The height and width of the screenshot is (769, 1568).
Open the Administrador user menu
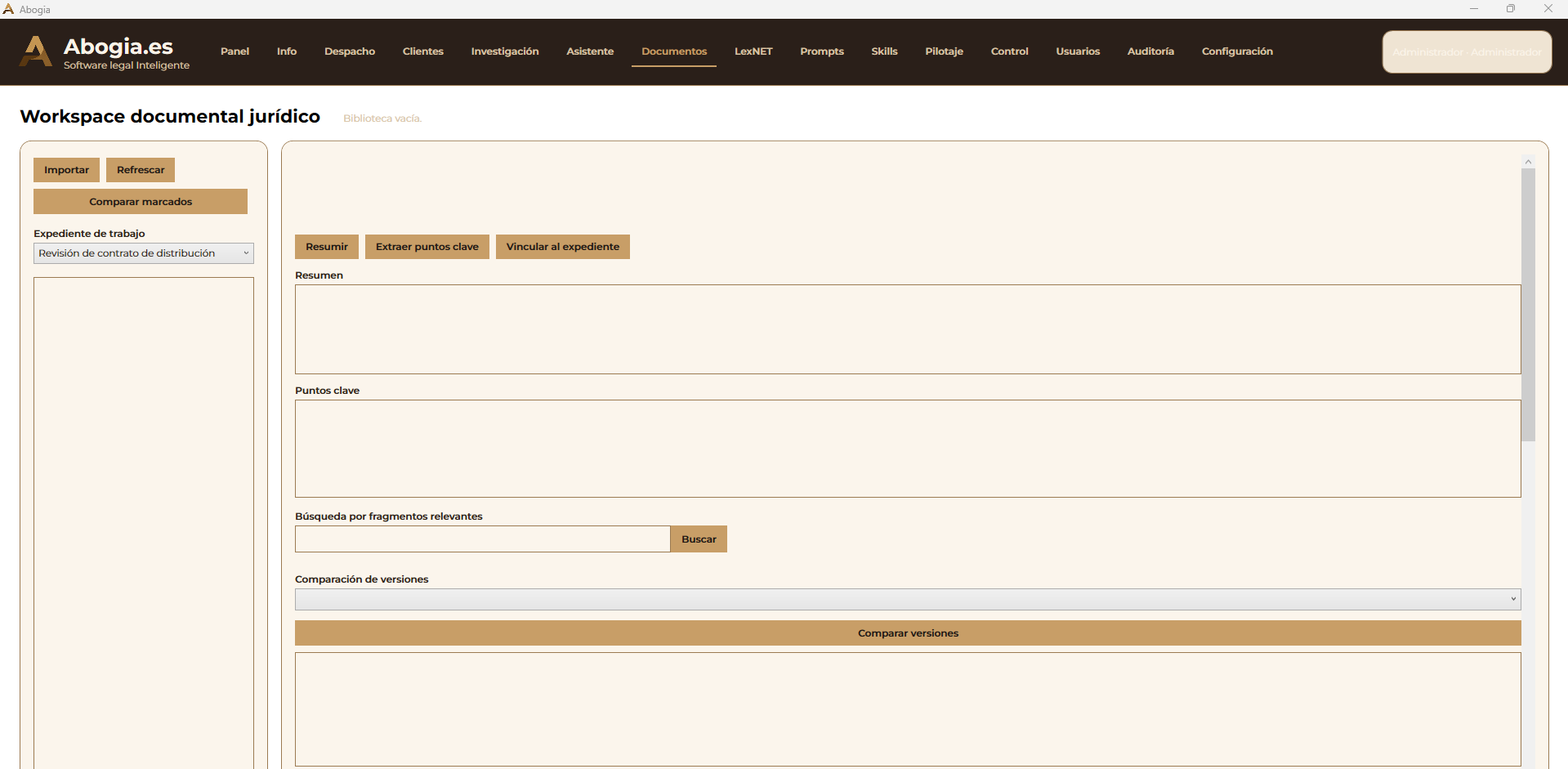click(1467, 51)
